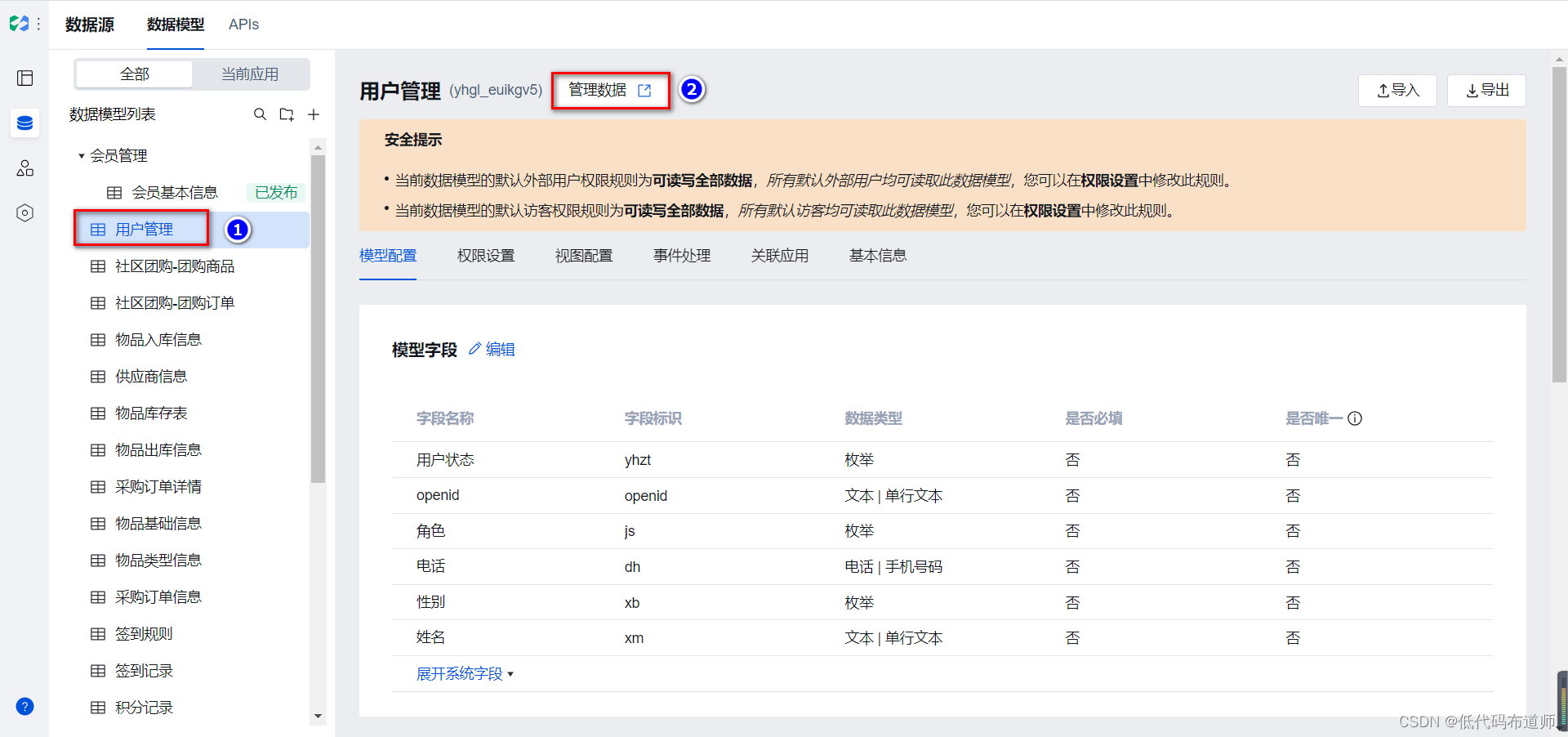Select the 事件处理 tab

tap(682, 256)
